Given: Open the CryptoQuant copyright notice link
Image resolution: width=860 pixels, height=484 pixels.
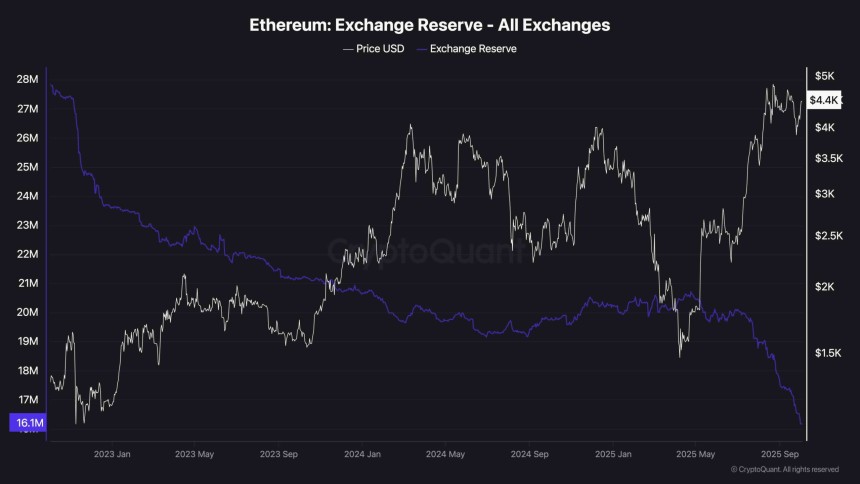Looking at the screenshot, I should [x=784, y=469].
